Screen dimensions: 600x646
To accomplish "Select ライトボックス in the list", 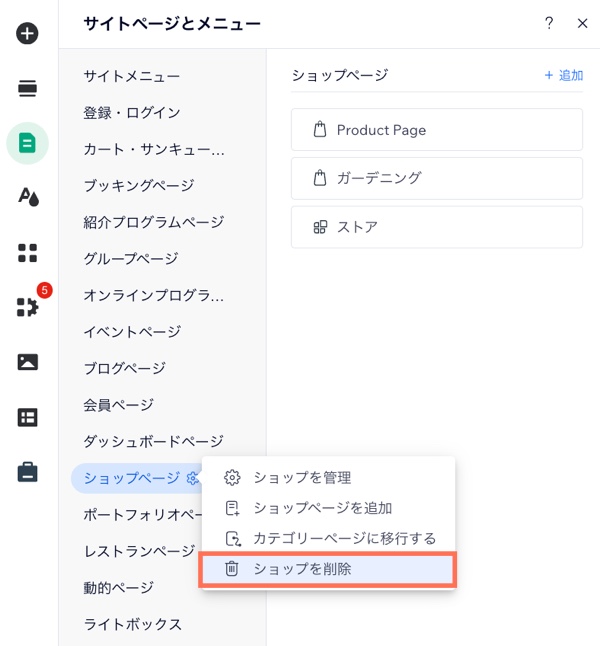I will (x=132, y=624).
